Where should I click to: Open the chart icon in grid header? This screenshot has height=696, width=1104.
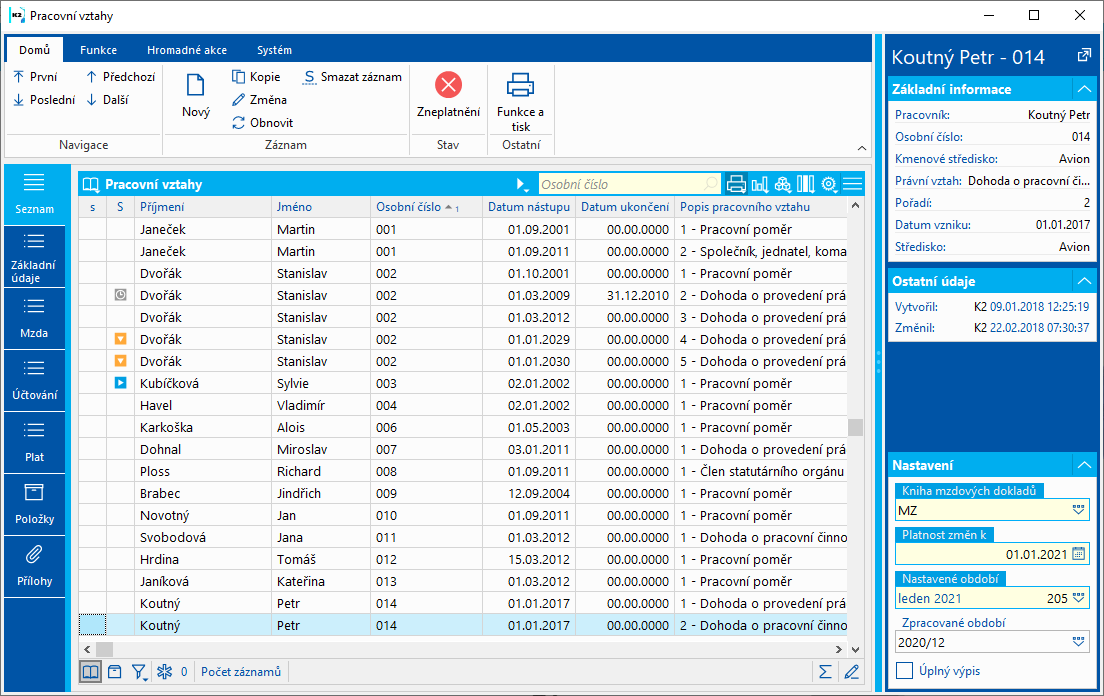pyautogui.click(x=760, y=184)
